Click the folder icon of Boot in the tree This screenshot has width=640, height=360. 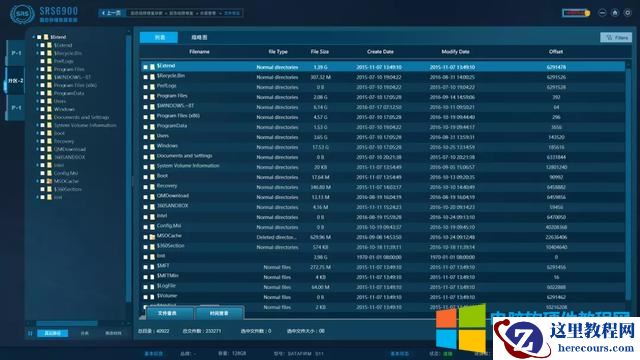(x=49, y=133)
